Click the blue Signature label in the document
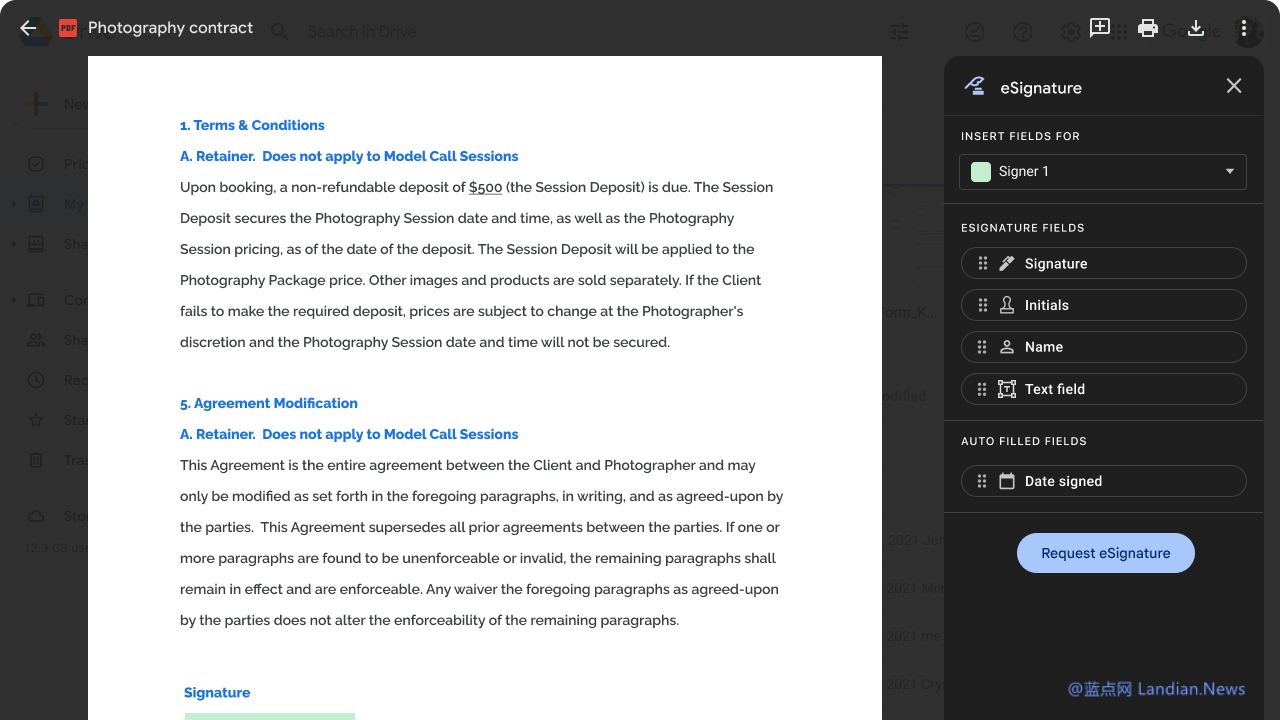 [x=217, y=692]
